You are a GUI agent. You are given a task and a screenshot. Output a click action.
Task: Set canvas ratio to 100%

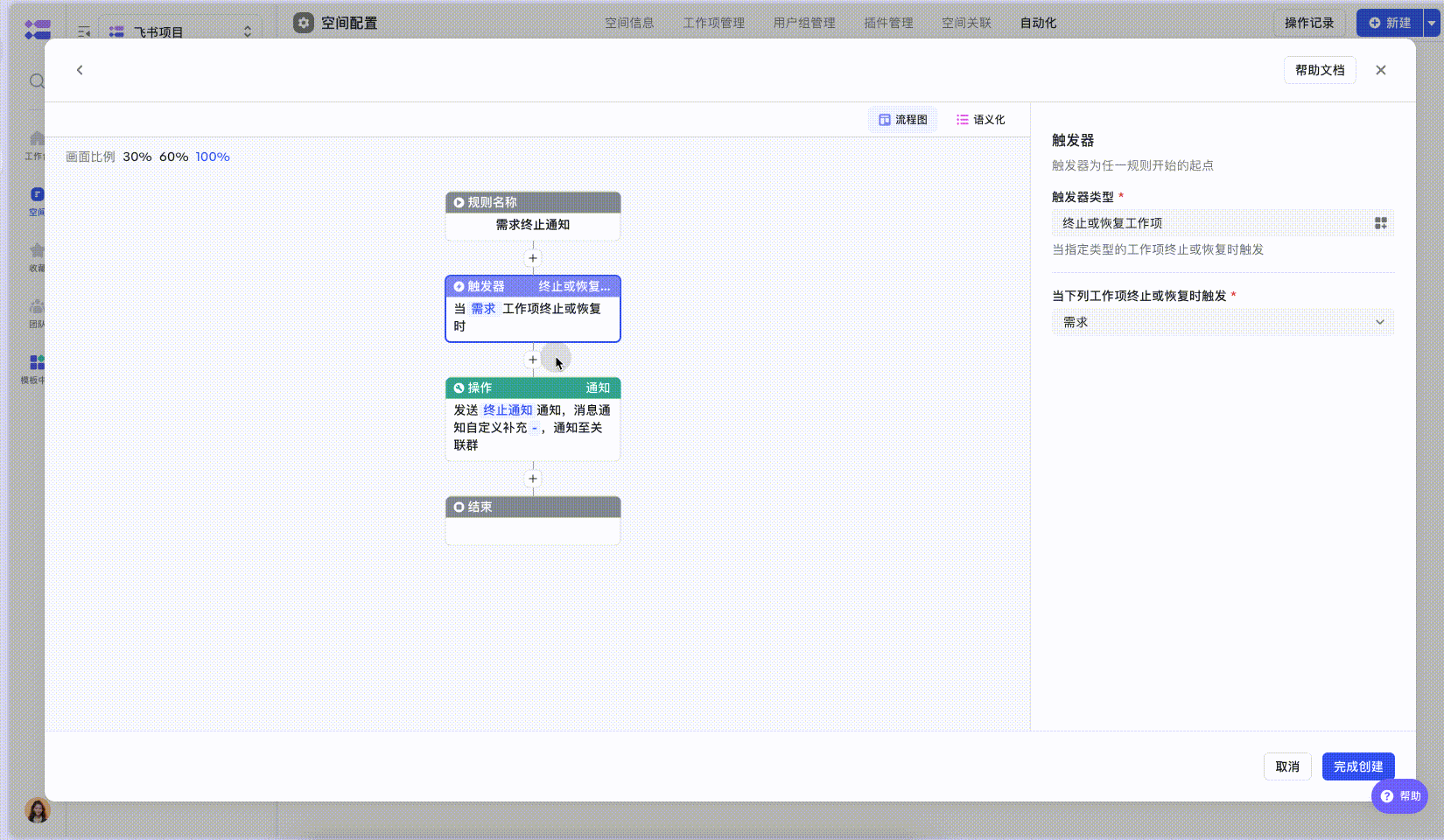[213, 157]
